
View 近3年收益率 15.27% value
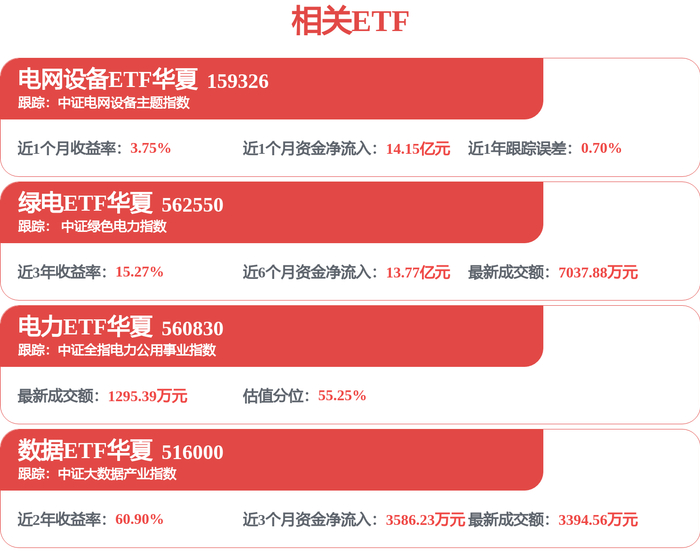139,271
